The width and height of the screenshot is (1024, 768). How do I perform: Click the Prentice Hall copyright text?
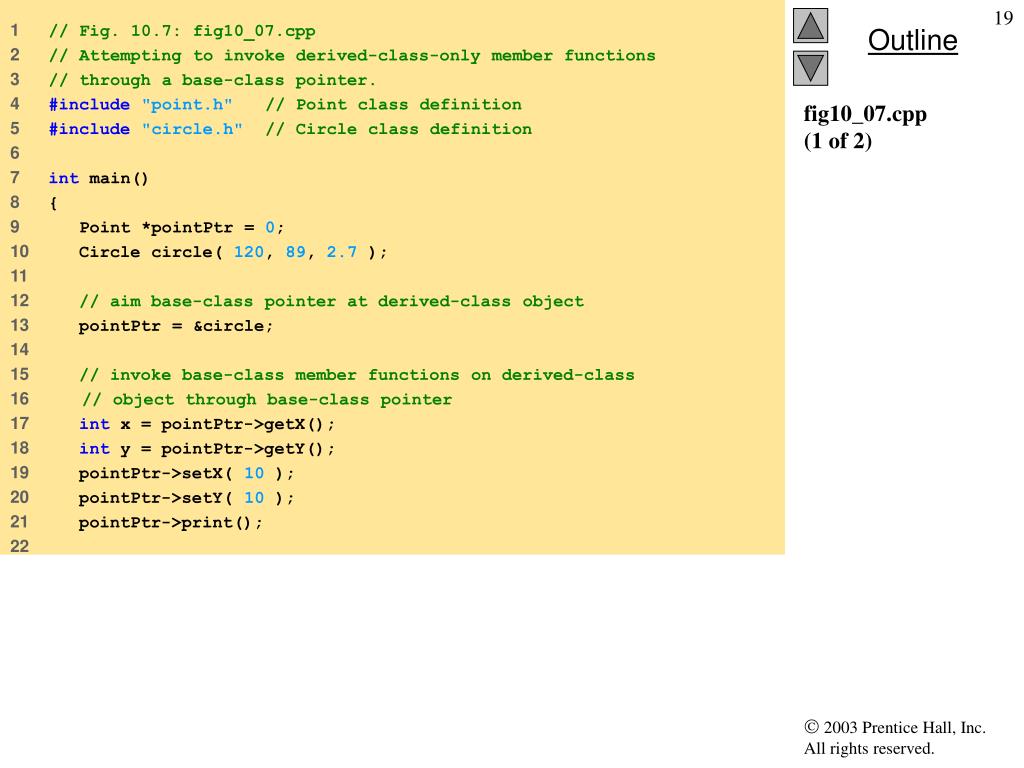[x=895, y=738]
